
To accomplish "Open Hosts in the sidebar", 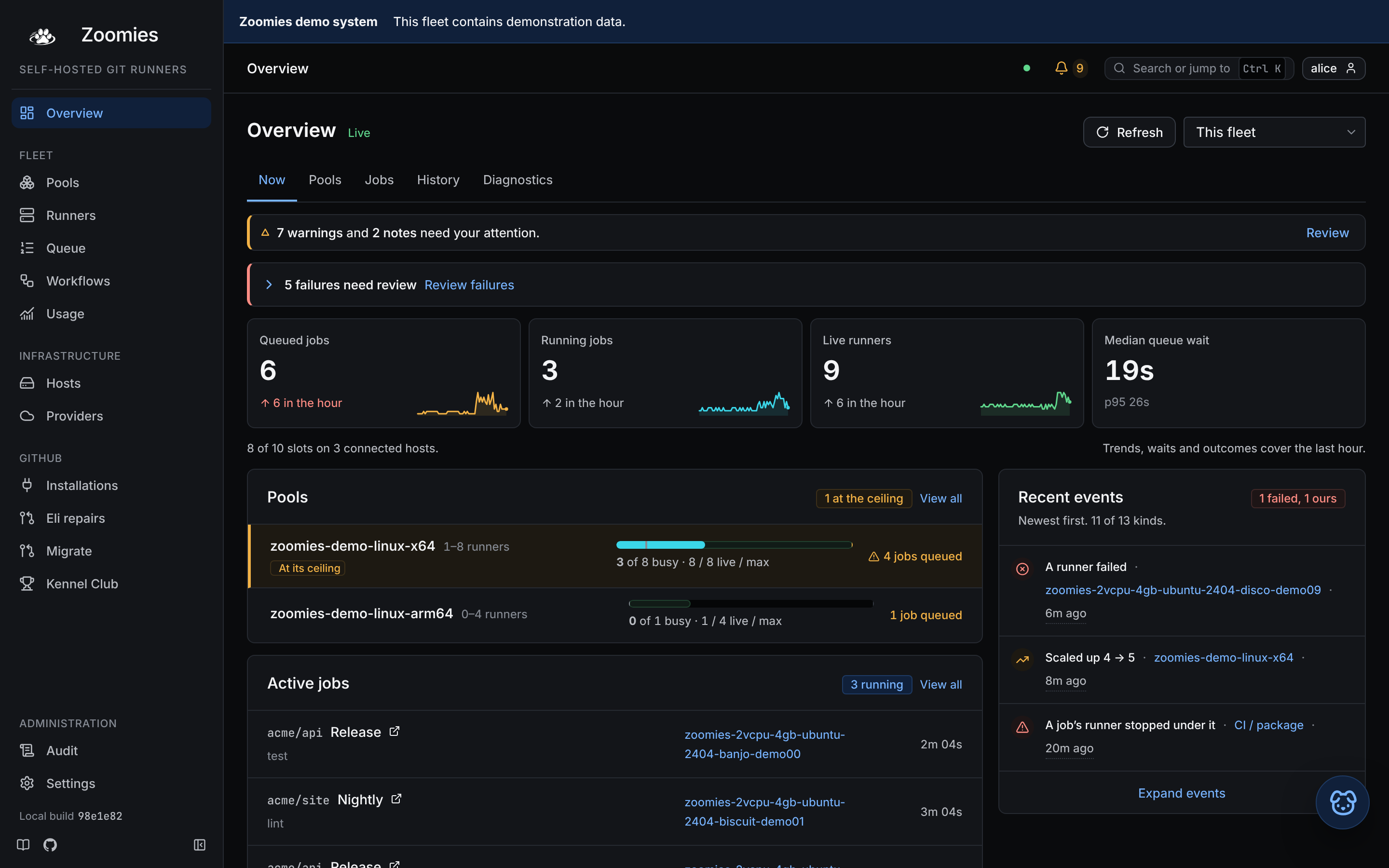I will click(x=111, y=383).
